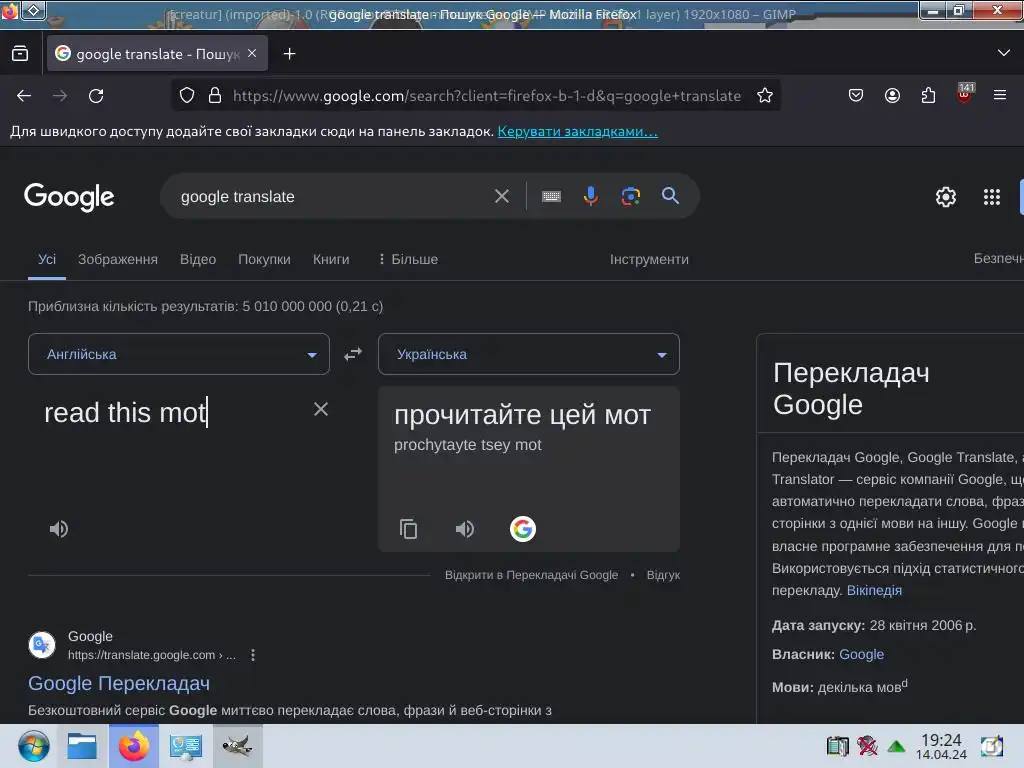The image size is (1024, 768).
Task: Clear the Google search box with the X
Action: (502, 196)
